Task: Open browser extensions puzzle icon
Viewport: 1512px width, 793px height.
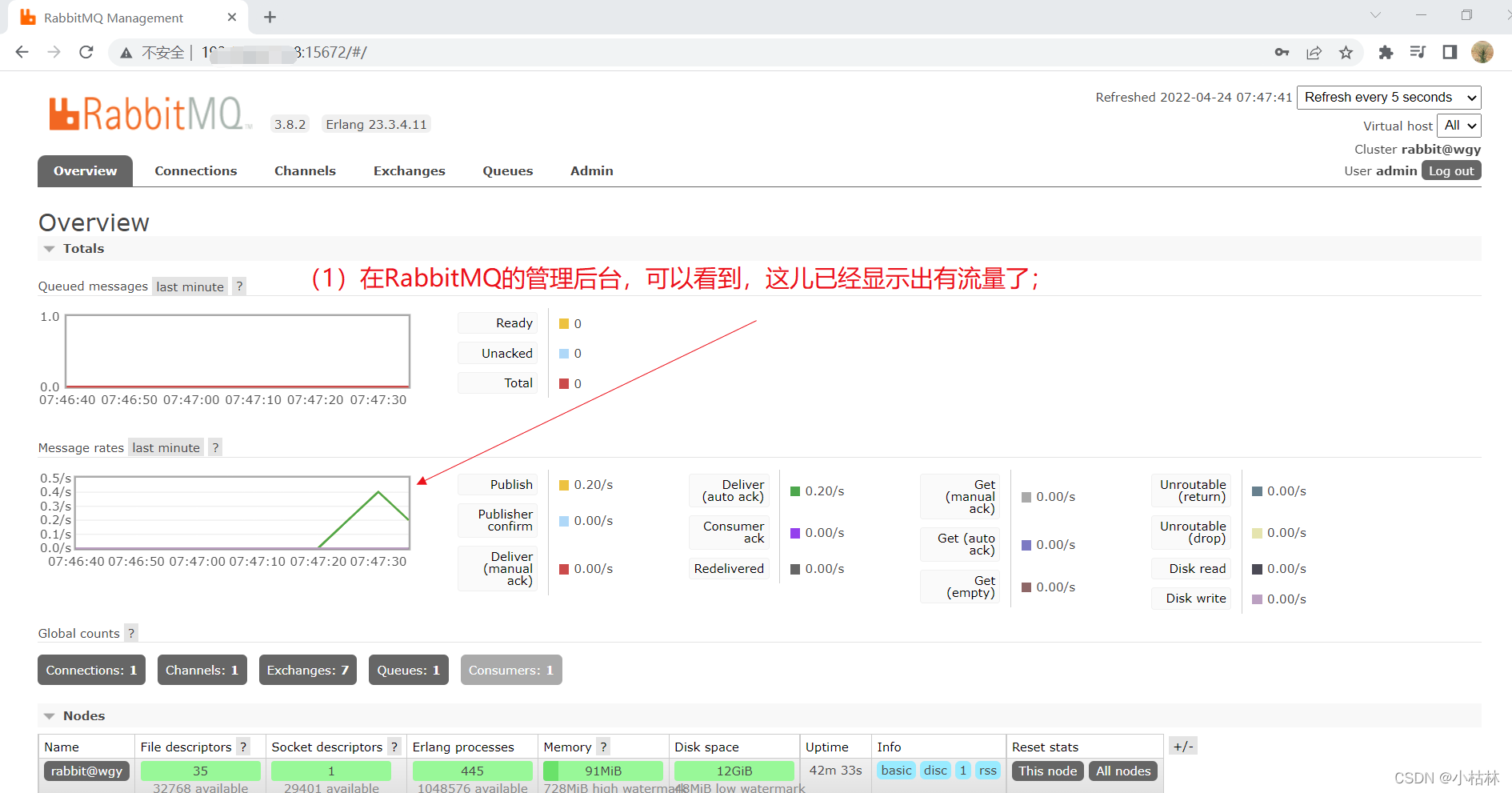Action: [1386, 52]
